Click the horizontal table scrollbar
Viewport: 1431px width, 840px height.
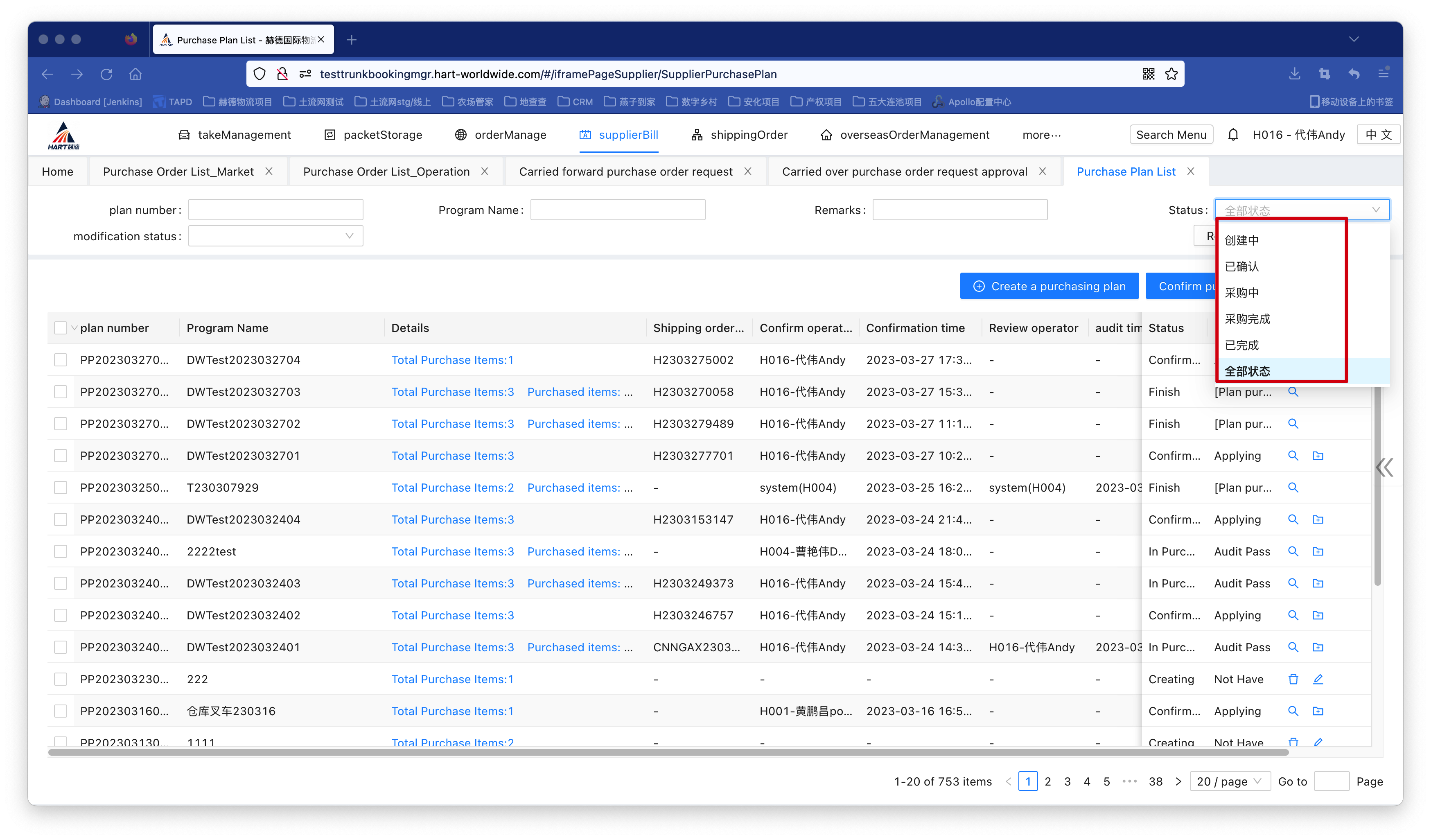(668, 752)
